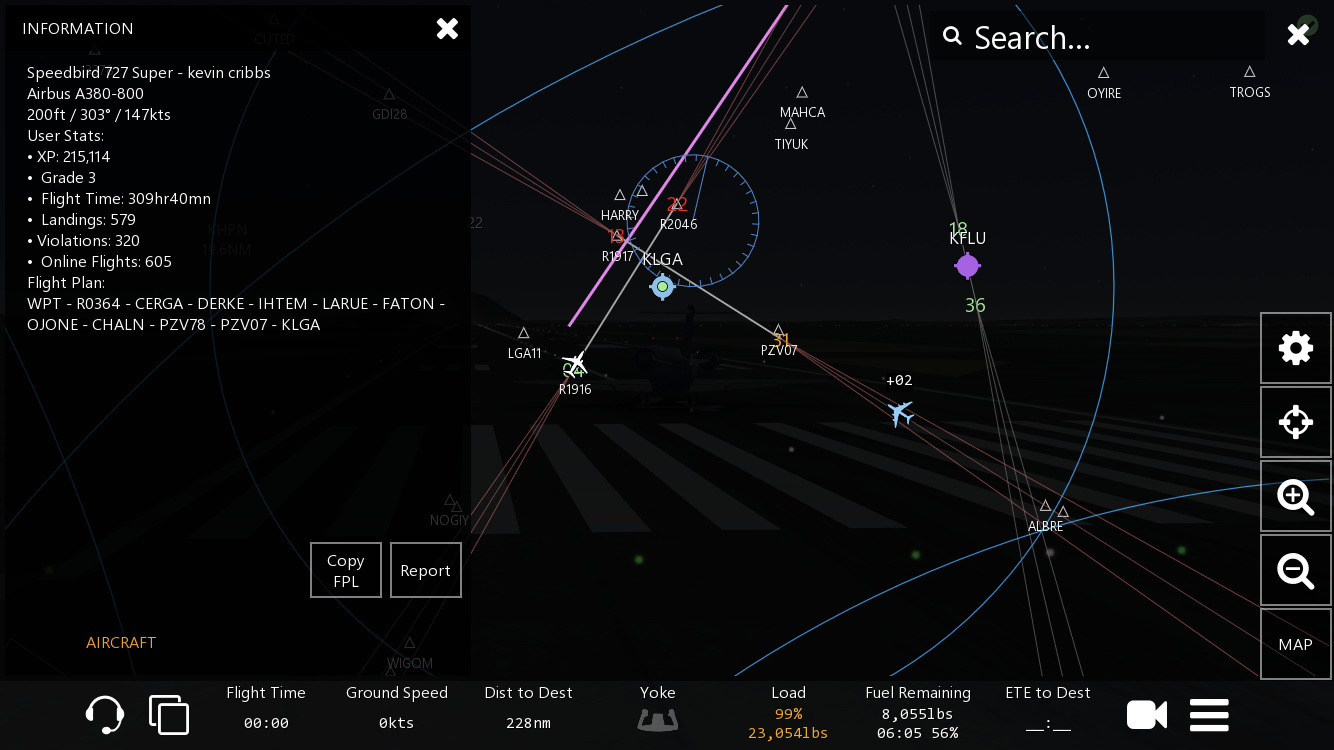Click the 200ft / 303° / 147kts line
The width and height of the screenshot is (1334, 750).
pos(99,115)
